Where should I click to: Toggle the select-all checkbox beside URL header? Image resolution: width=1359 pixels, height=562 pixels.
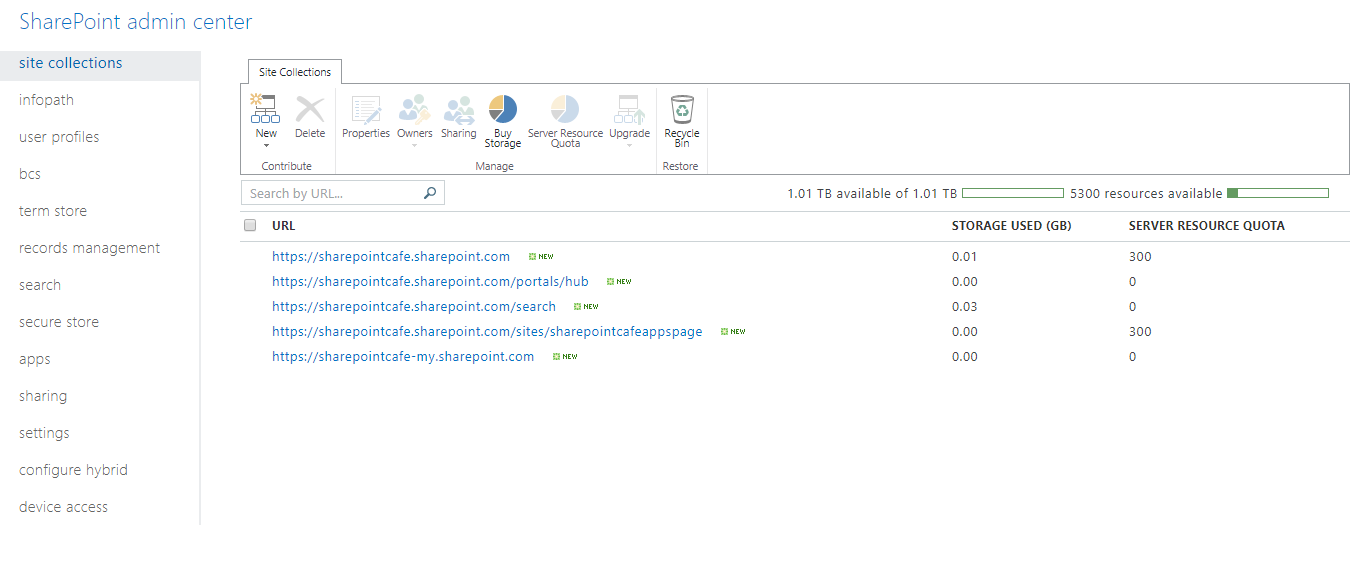tap(250, 226)
